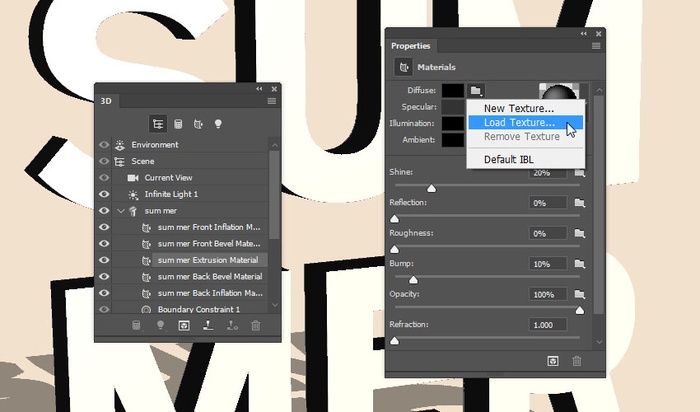700x412 pixels.
Task: Filter 3D panel by Lights
Action: pyautogui.click(x=218, y=124)
